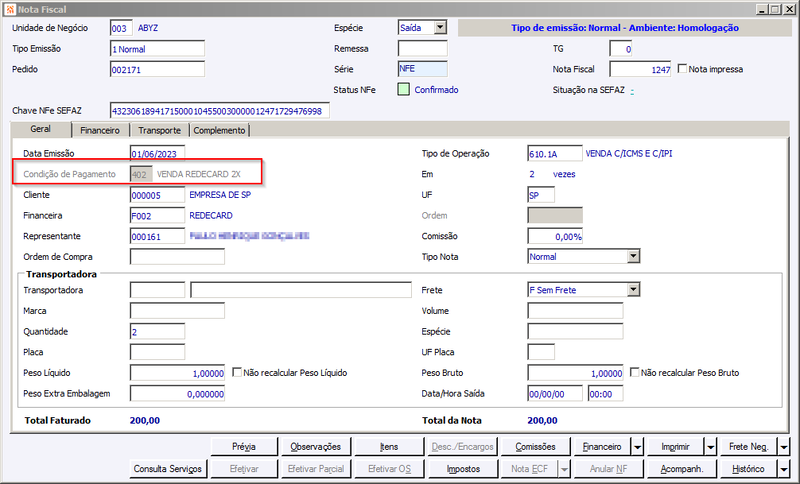Screen dimensions: 800x484
Task: Check the Nota impressa checkbox
Action: point(682,68)
